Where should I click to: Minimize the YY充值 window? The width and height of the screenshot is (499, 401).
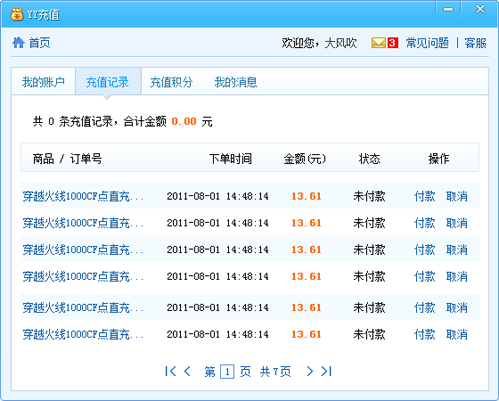click(x=448, y=9)
